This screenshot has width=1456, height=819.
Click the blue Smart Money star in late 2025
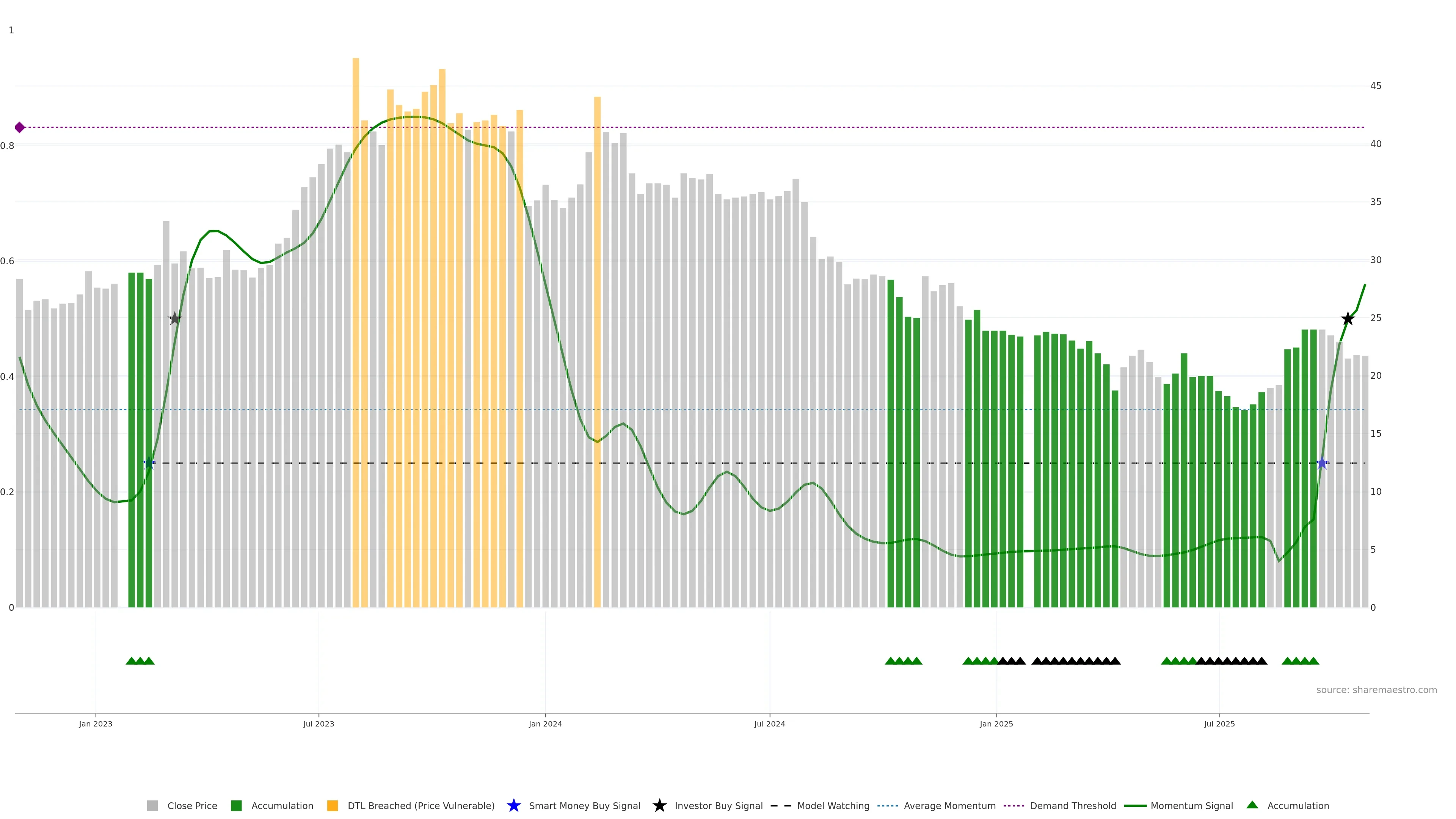[x=1322, y=463]
